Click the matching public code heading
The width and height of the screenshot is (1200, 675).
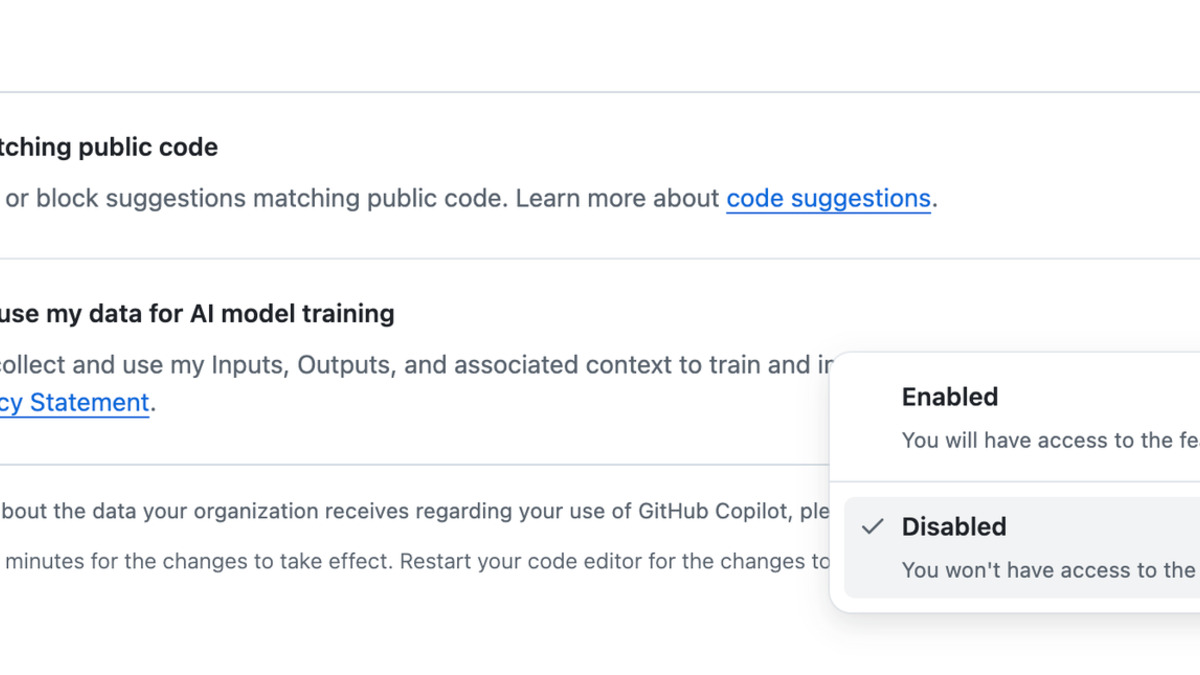click(x=108, y=147)
